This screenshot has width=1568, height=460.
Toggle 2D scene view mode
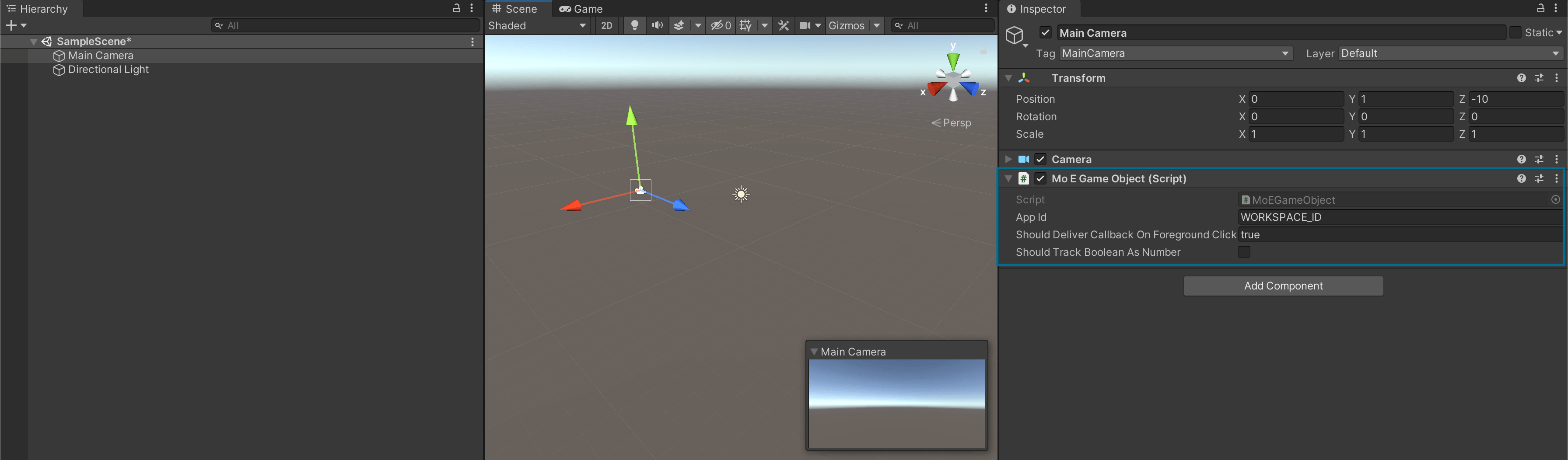pos(606,25)
